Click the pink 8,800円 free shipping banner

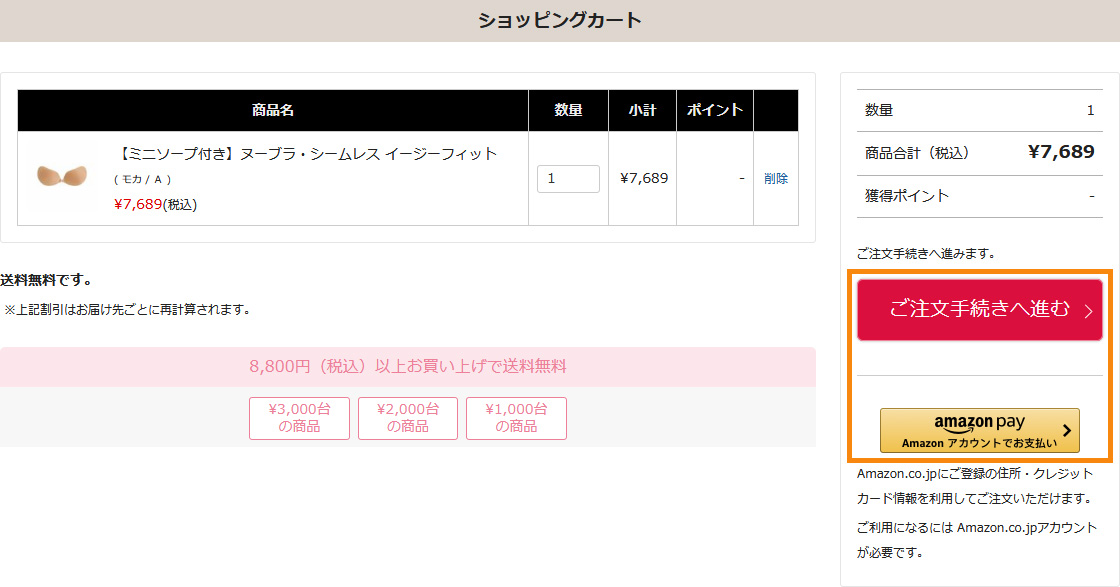pyautogui.click(x=408, y=367)
